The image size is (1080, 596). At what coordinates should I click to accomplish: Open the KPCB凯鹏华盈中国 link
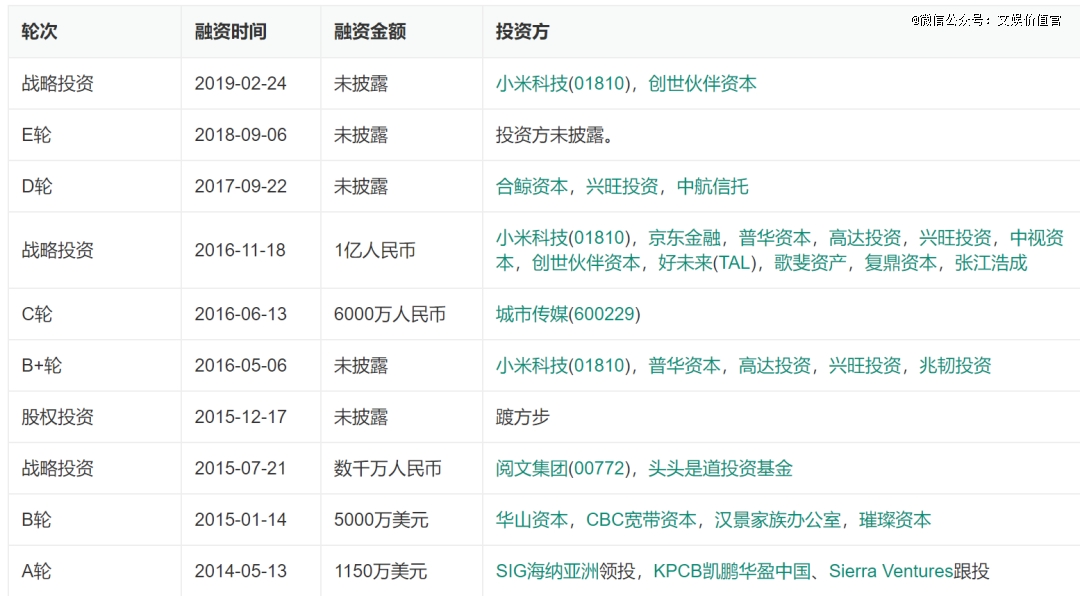732,571
